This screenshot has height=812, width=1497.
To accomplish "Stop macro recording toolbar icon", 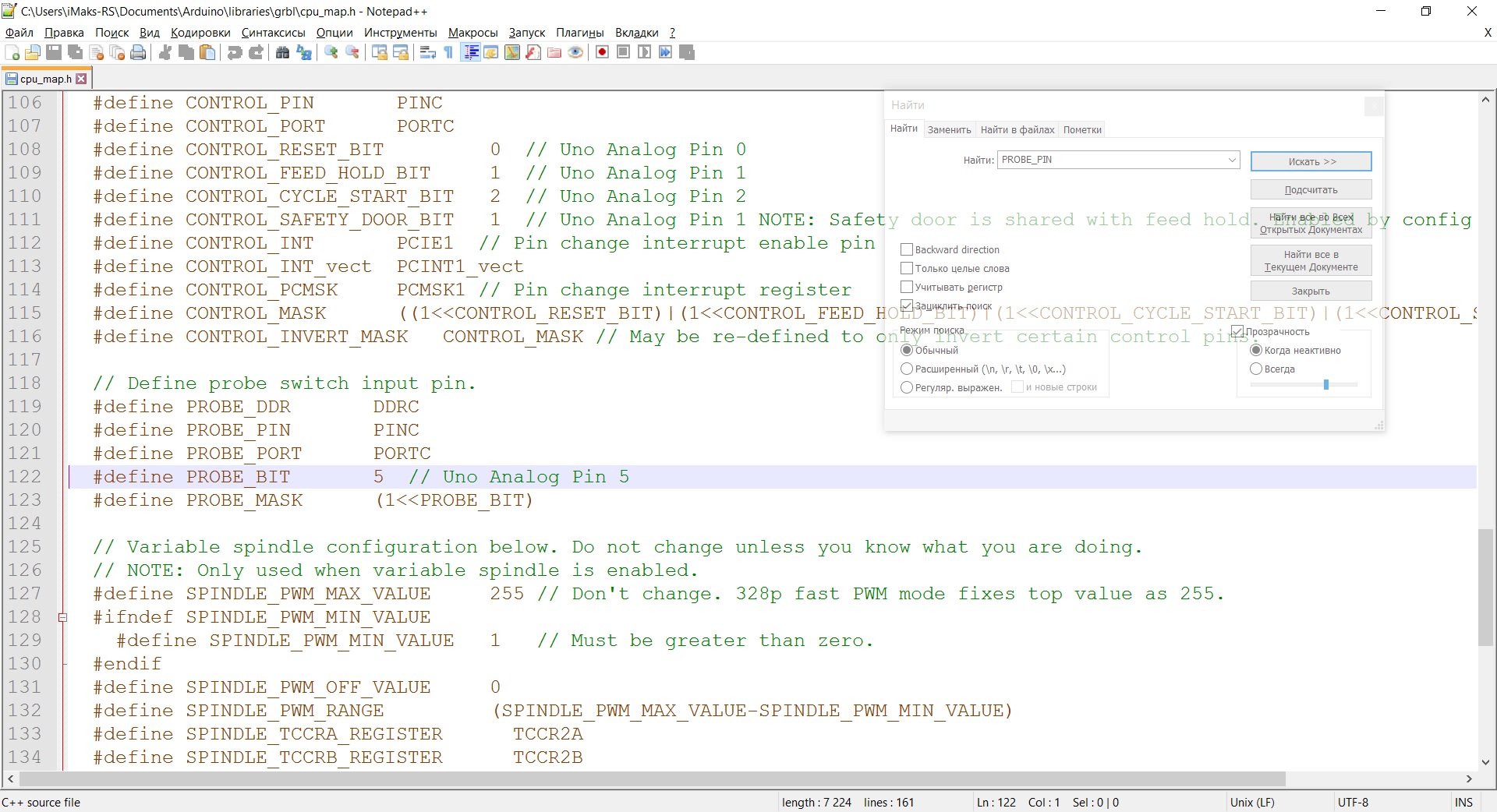I will pyautogui.click(x=623, y=52).
